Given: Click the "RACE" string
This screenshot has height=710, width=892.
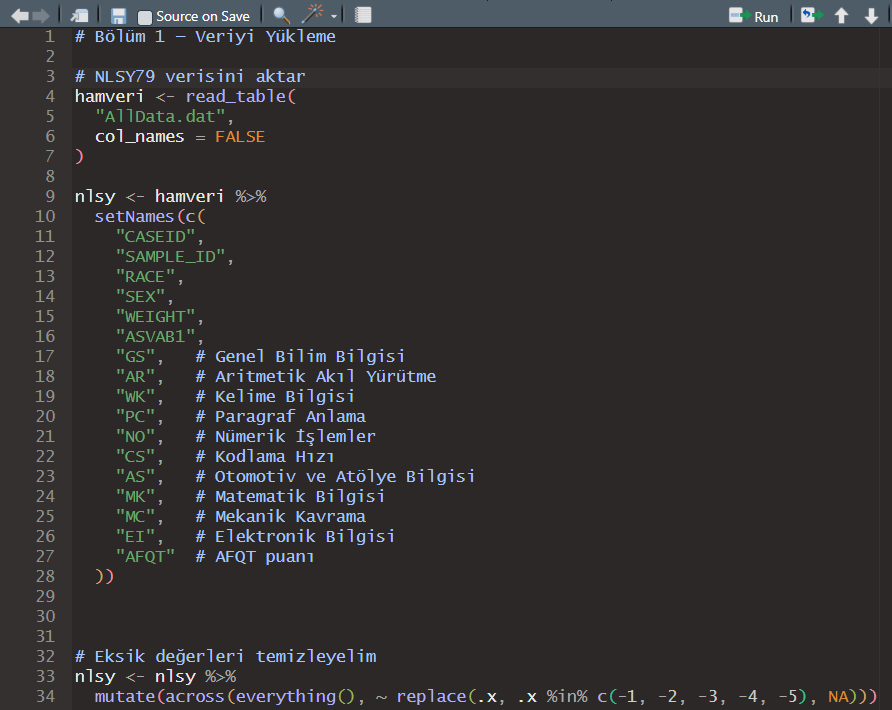Looking at the screenshot, I should click(144, 276).
